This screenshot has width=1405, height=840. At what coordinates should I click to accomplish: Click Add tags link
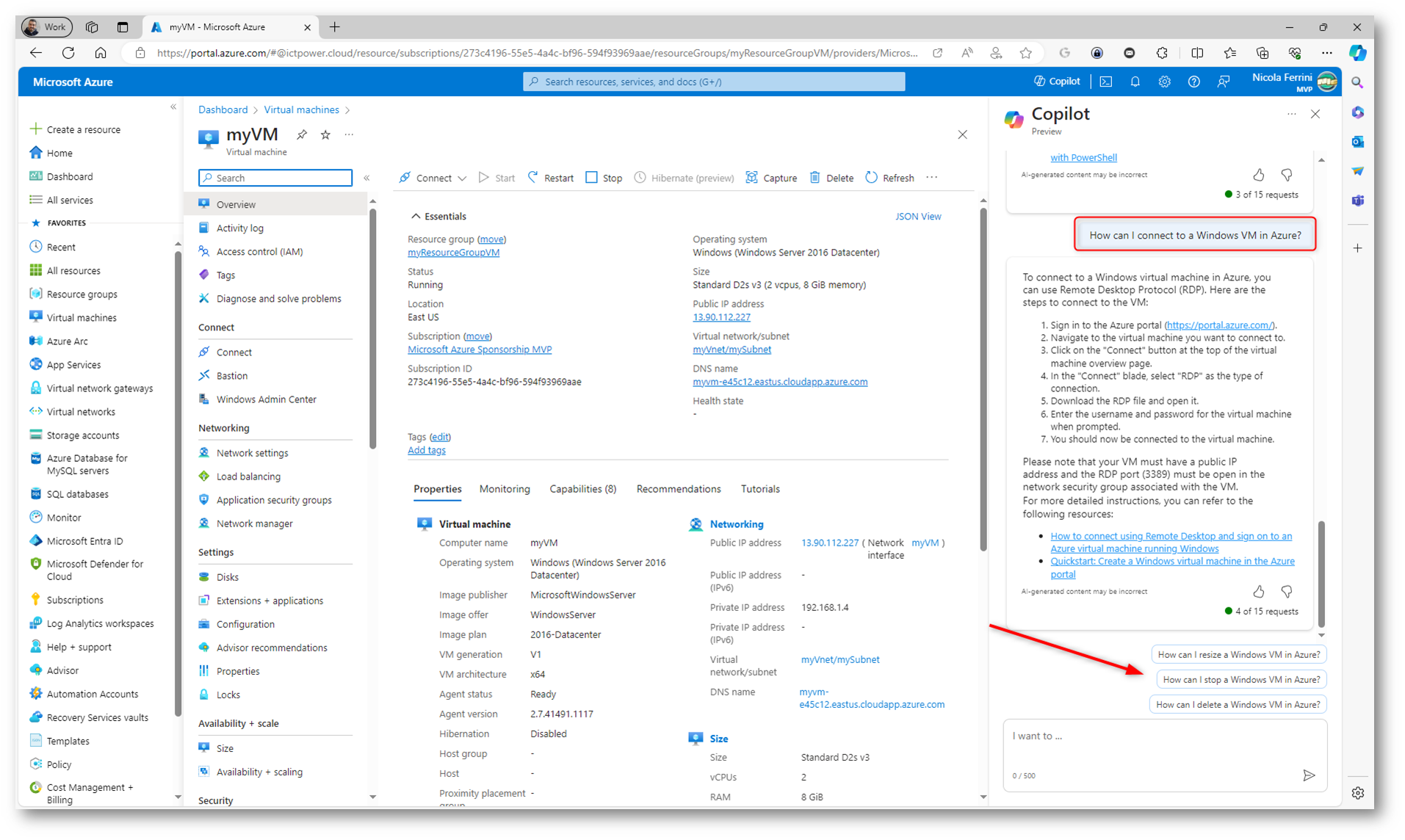click(x=426, y=450)
